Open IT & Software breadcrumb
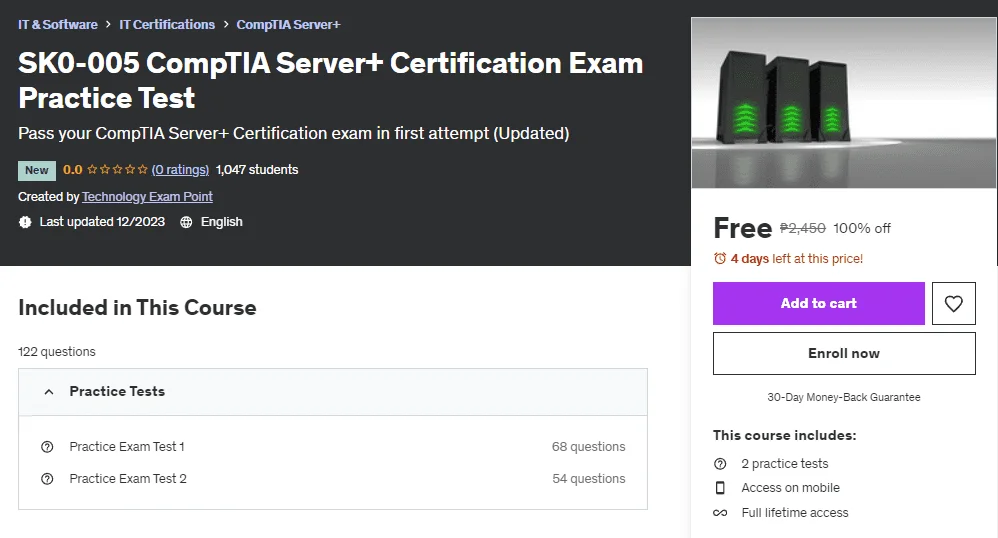Image resolution: width=998 pixels, height=538 pixels. (57, 25)
